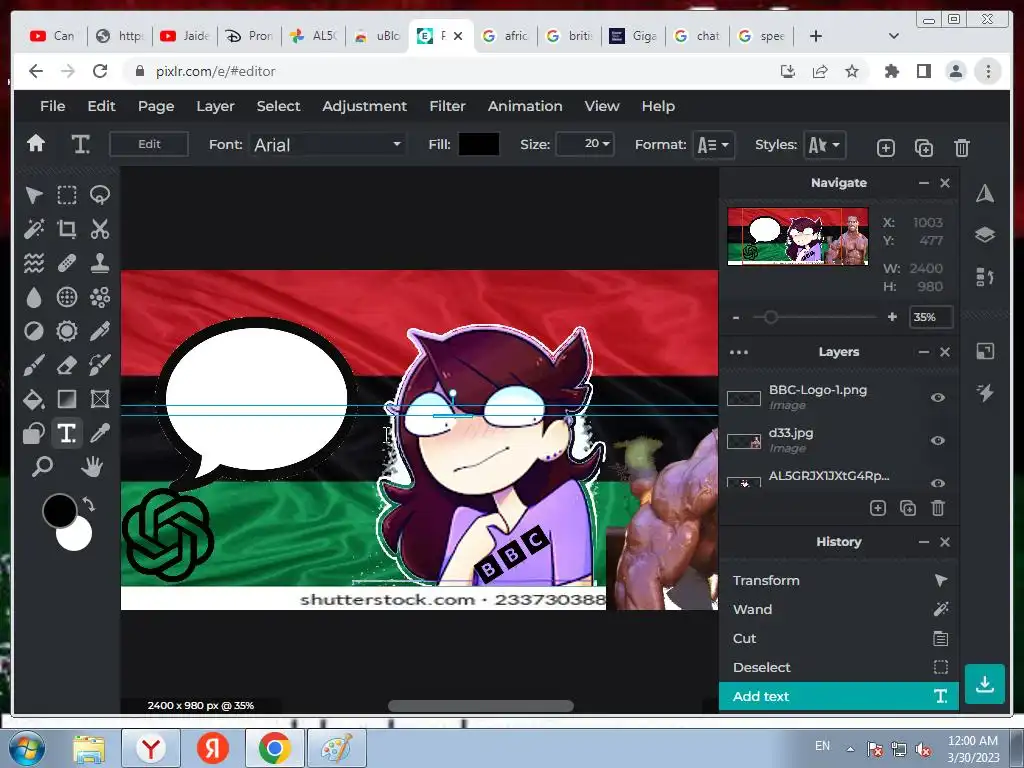Open the File menu
Image resolution: width=1024 pixels, height=768 pixels.
[52, 106]
